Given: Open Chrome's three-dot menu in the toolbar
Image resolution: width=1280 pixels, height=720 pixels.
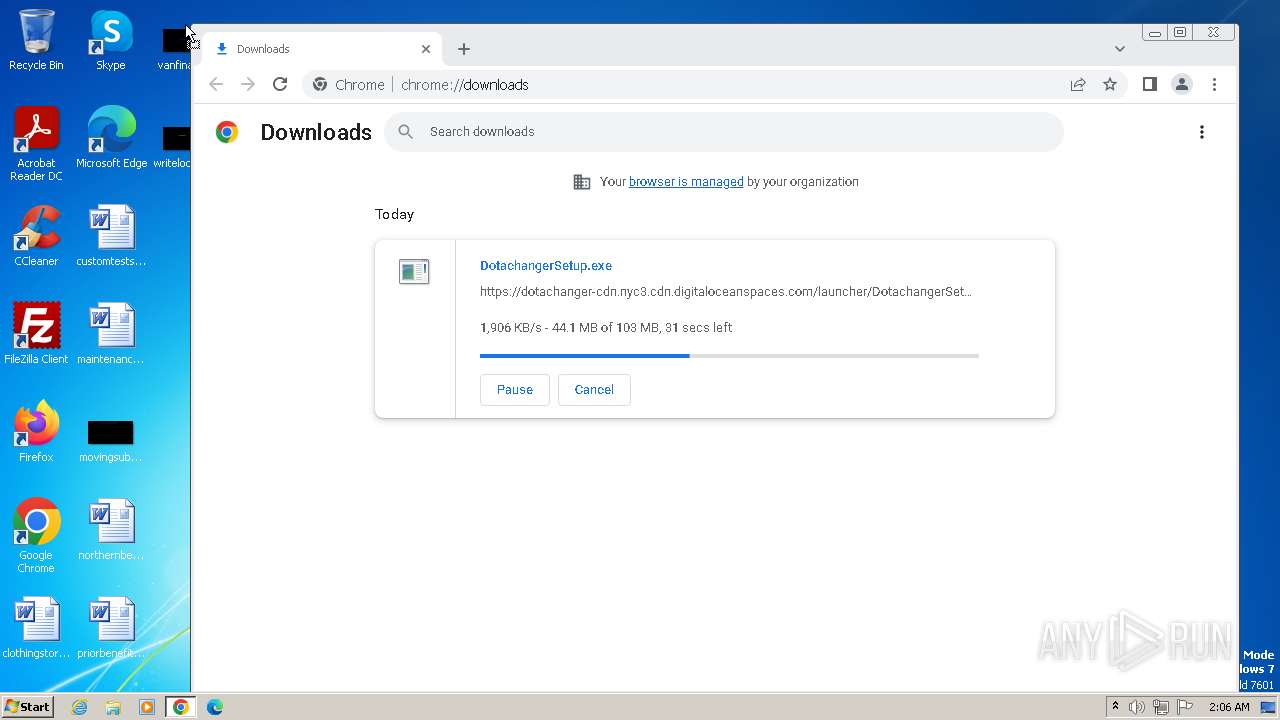Looking at the screenshot, I should (1214, 85).
